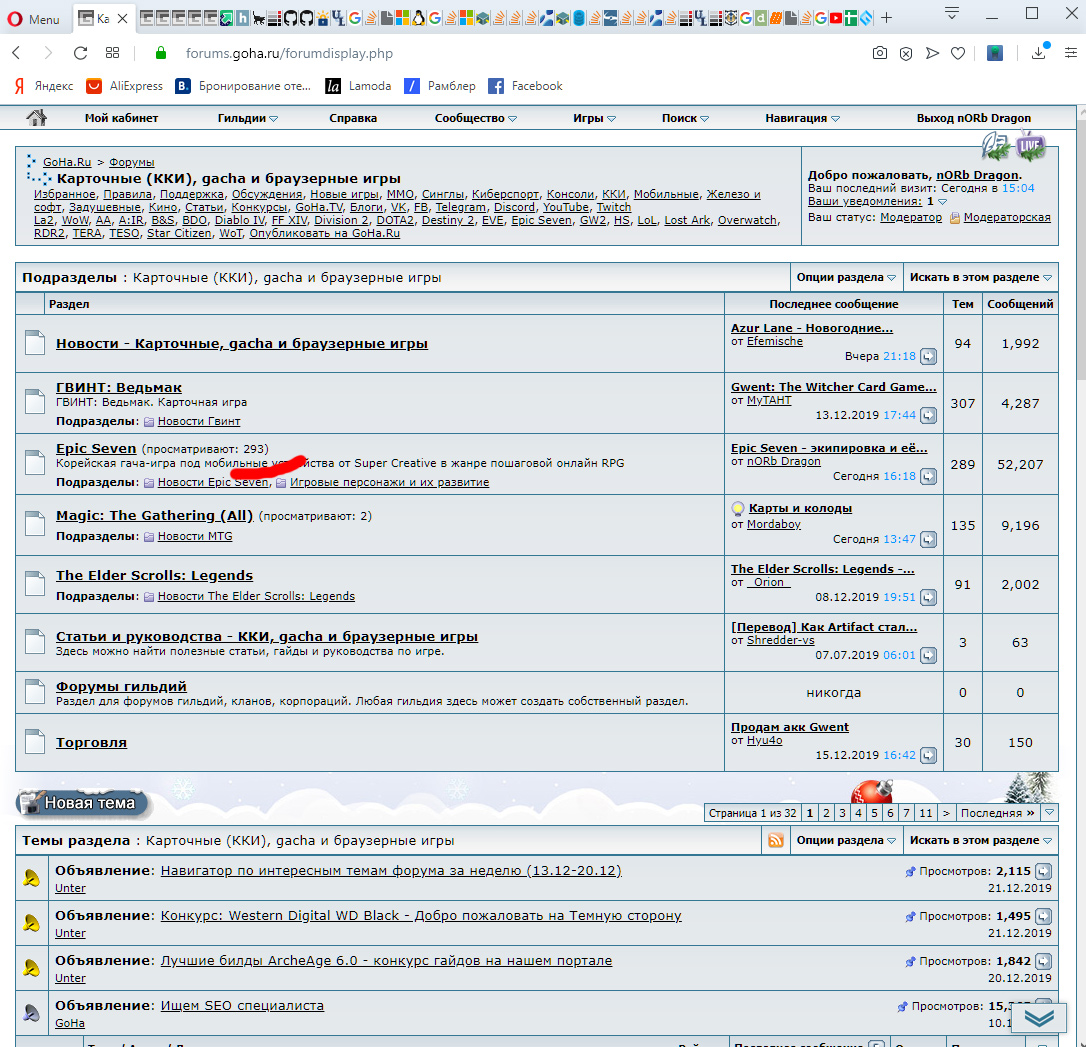Open Справка in the nav bar
The image size is (1086, 1047).
[x=353, y=118]
